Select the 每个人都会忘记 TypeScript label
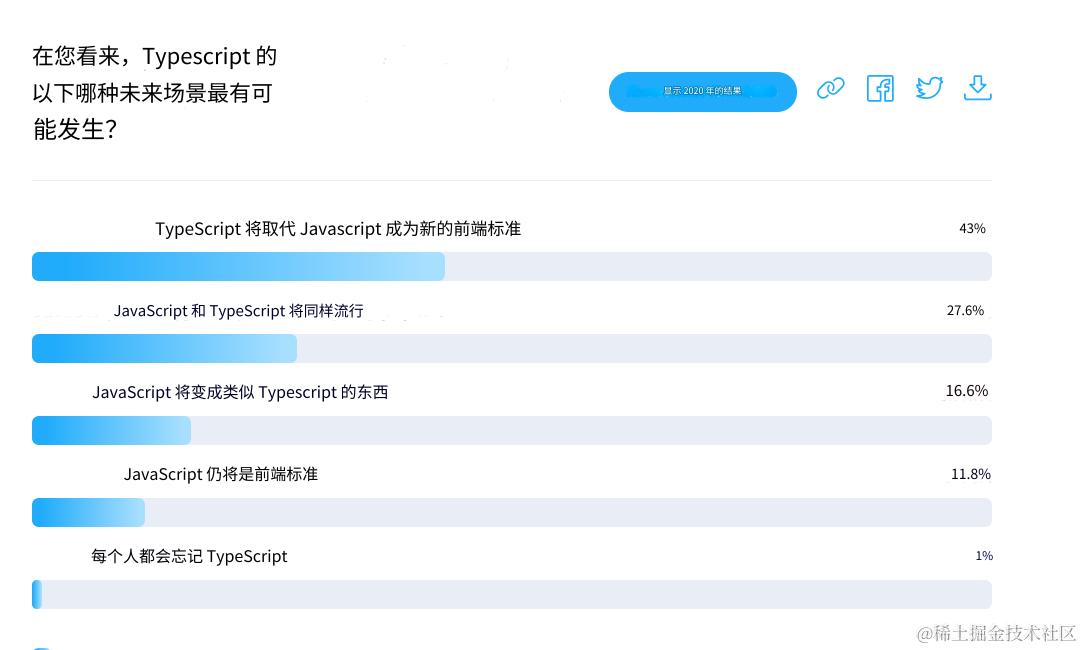Image resolution: width=1083 pixels, height=650 pixels. [x=189, y=556]
